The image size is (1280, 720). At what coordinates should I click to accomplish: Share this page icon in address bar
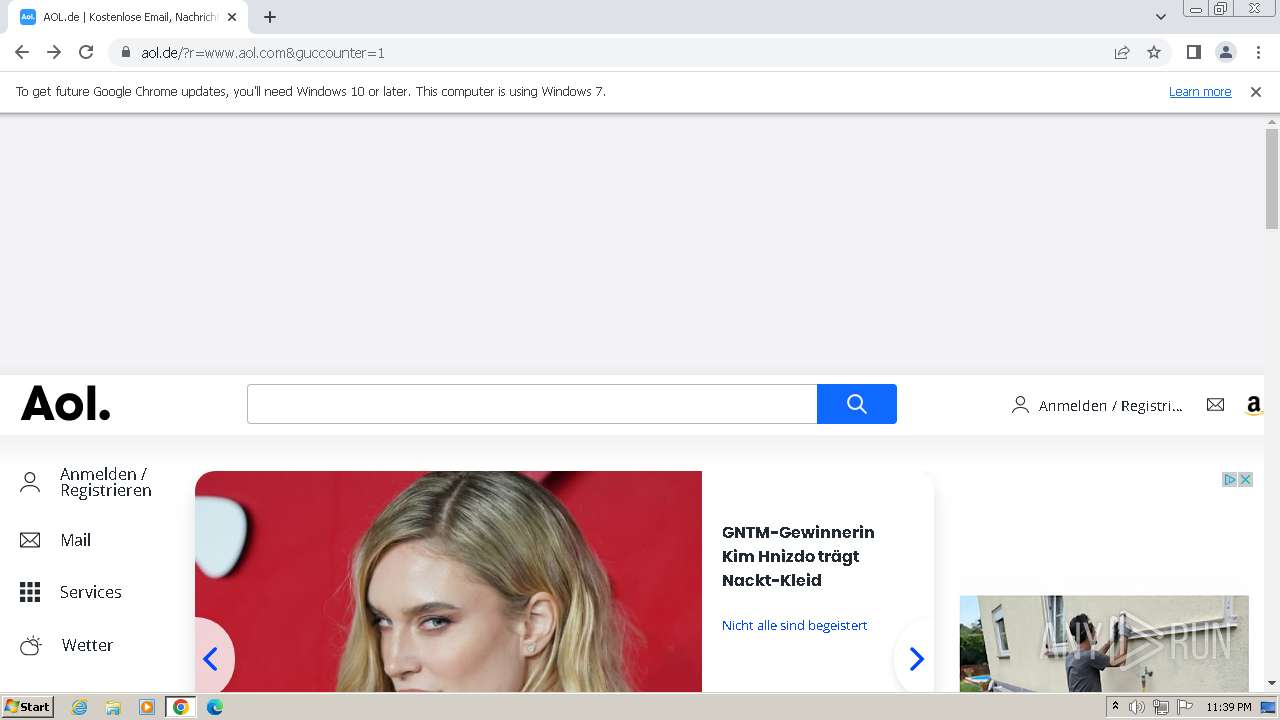[1122, 52]
